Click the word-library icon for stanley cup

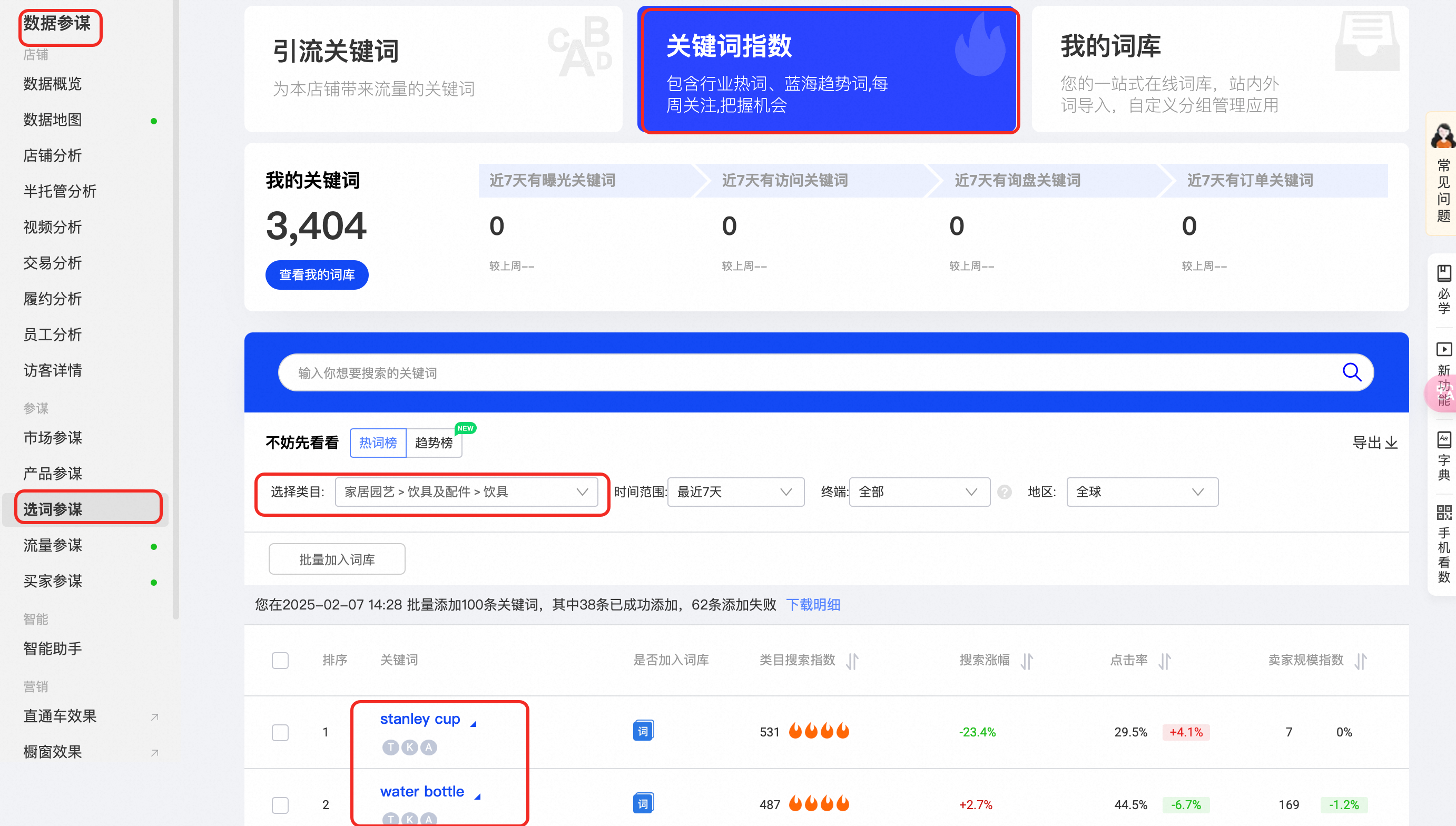click(x=643, y=731)
